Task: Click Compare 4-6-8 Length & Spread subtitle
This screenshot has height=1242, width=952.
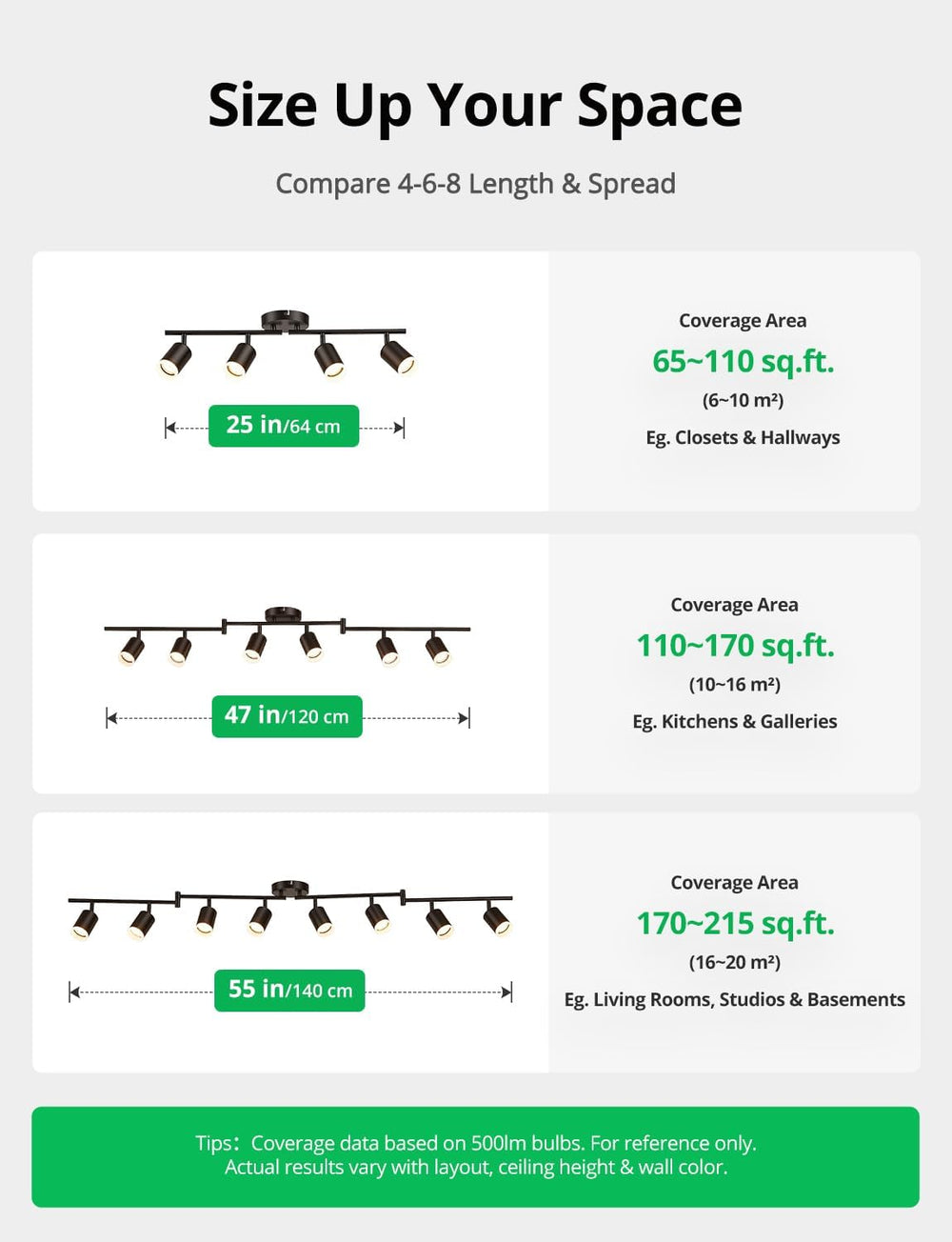Action: click(x=475, y=184)
